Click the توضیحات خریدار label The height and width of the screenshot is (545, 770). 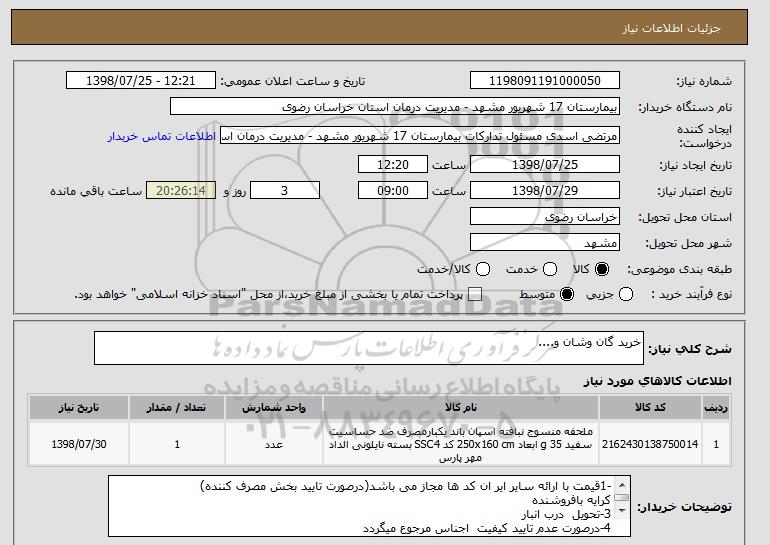(685, 506)
